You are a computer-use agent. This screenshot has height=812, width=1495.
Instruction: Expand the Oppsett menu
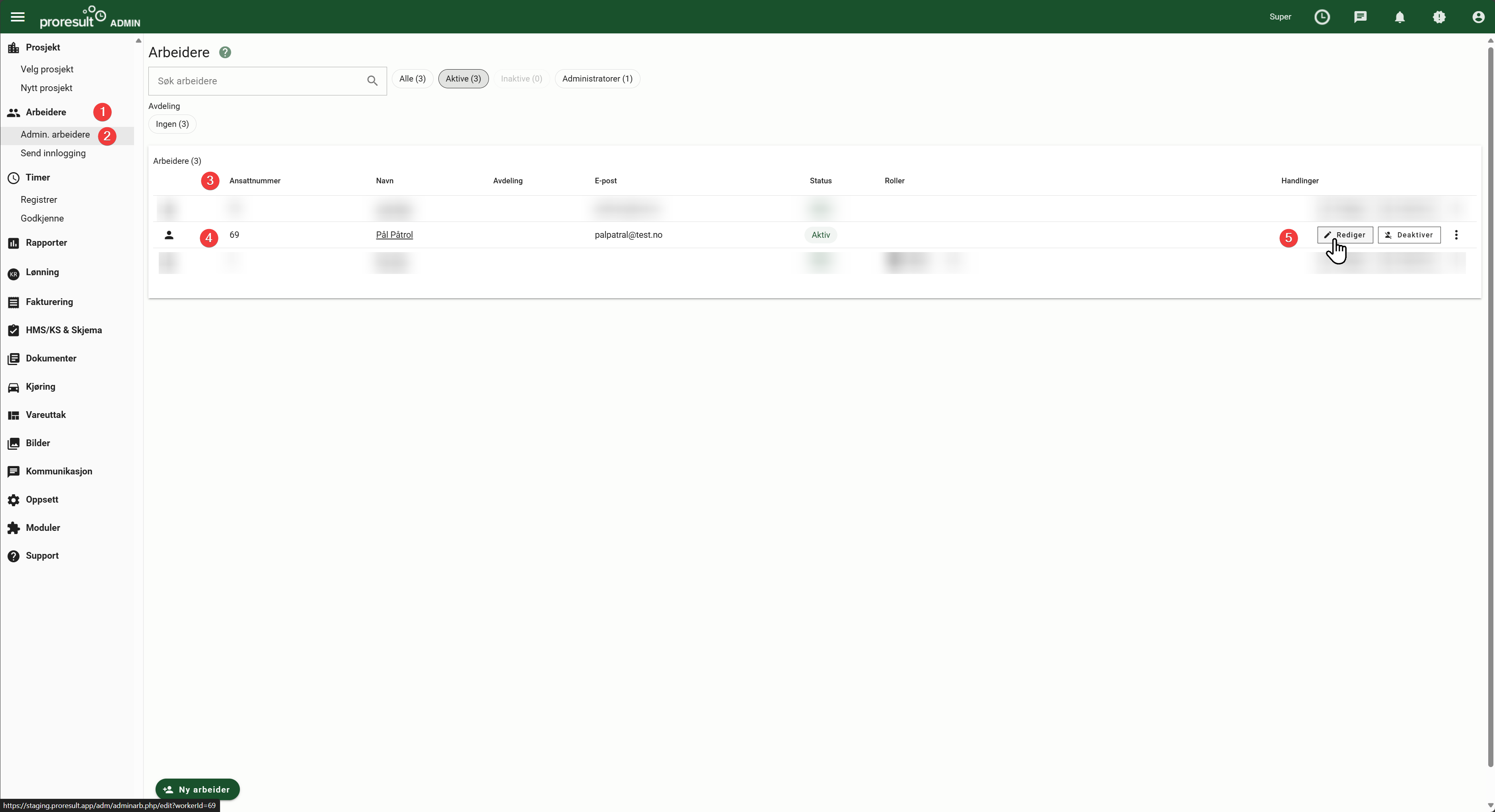pyautogui.click(x=42, y=500)
